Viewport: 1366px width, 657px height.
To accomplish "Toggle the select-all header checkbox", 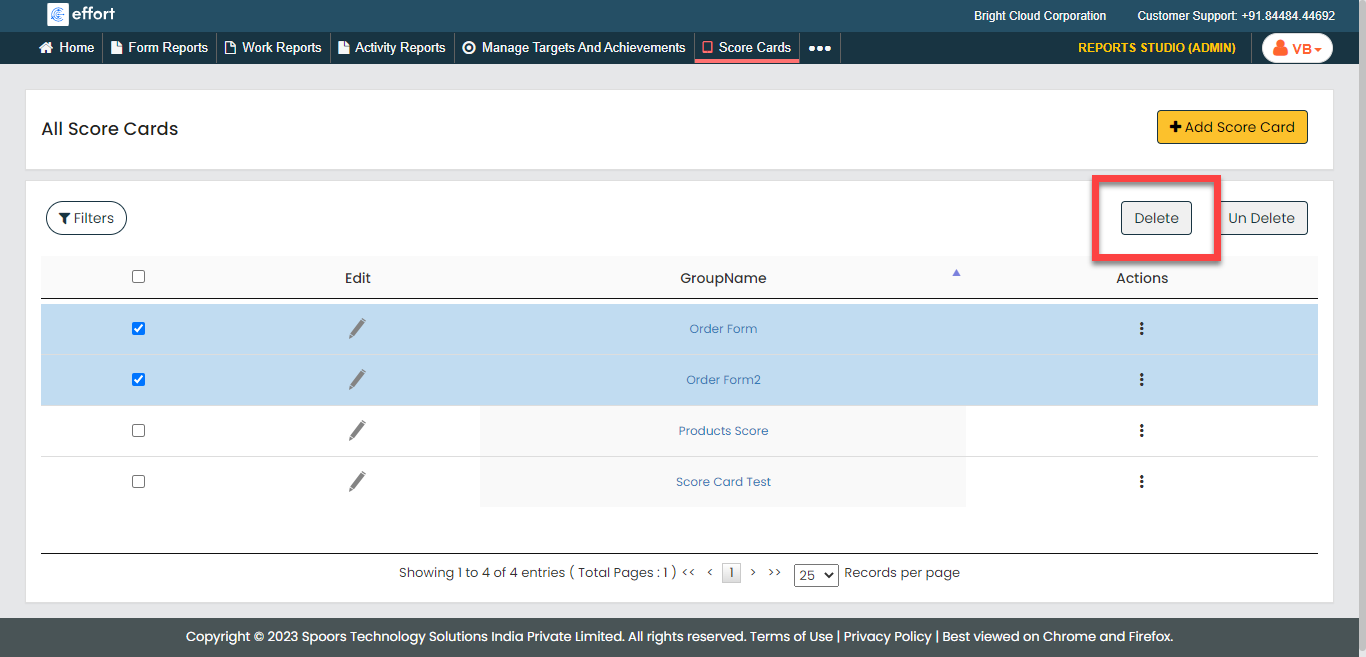I will pyautogui.click(x=138, y=277).
